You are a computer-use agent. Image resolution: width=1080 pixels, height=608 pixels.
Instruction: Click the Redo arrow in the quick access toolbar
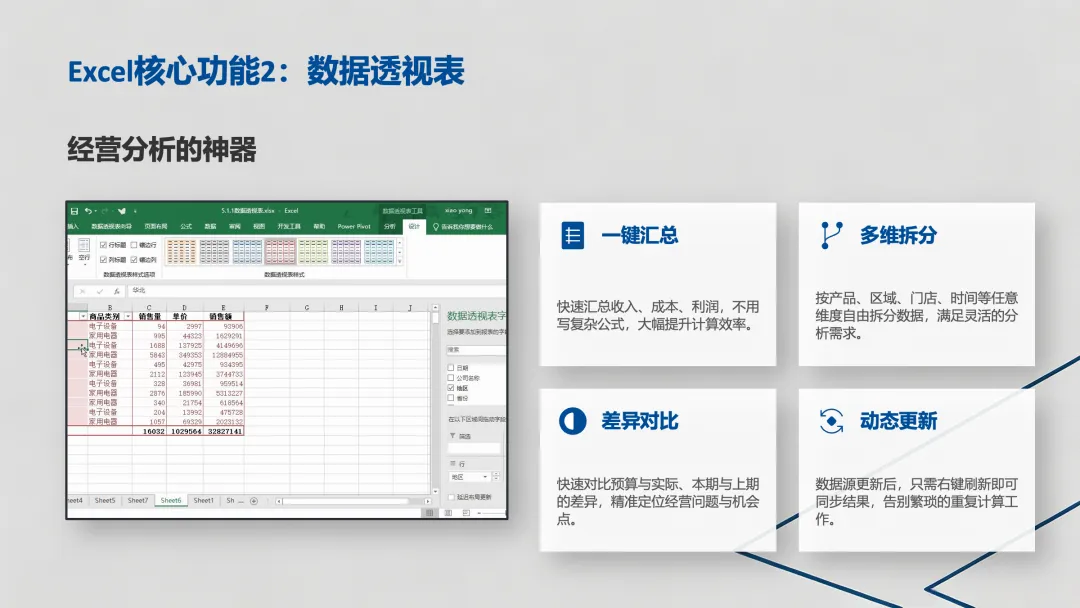(105, 211)
